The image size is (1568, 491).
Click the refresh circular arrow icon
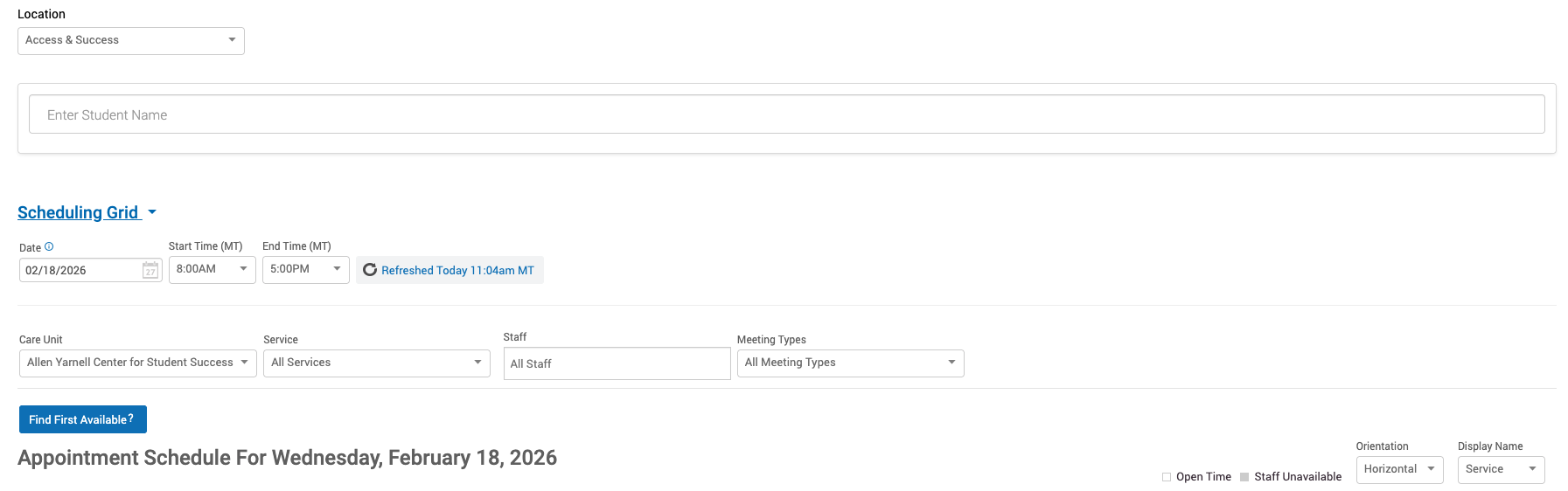370,270
